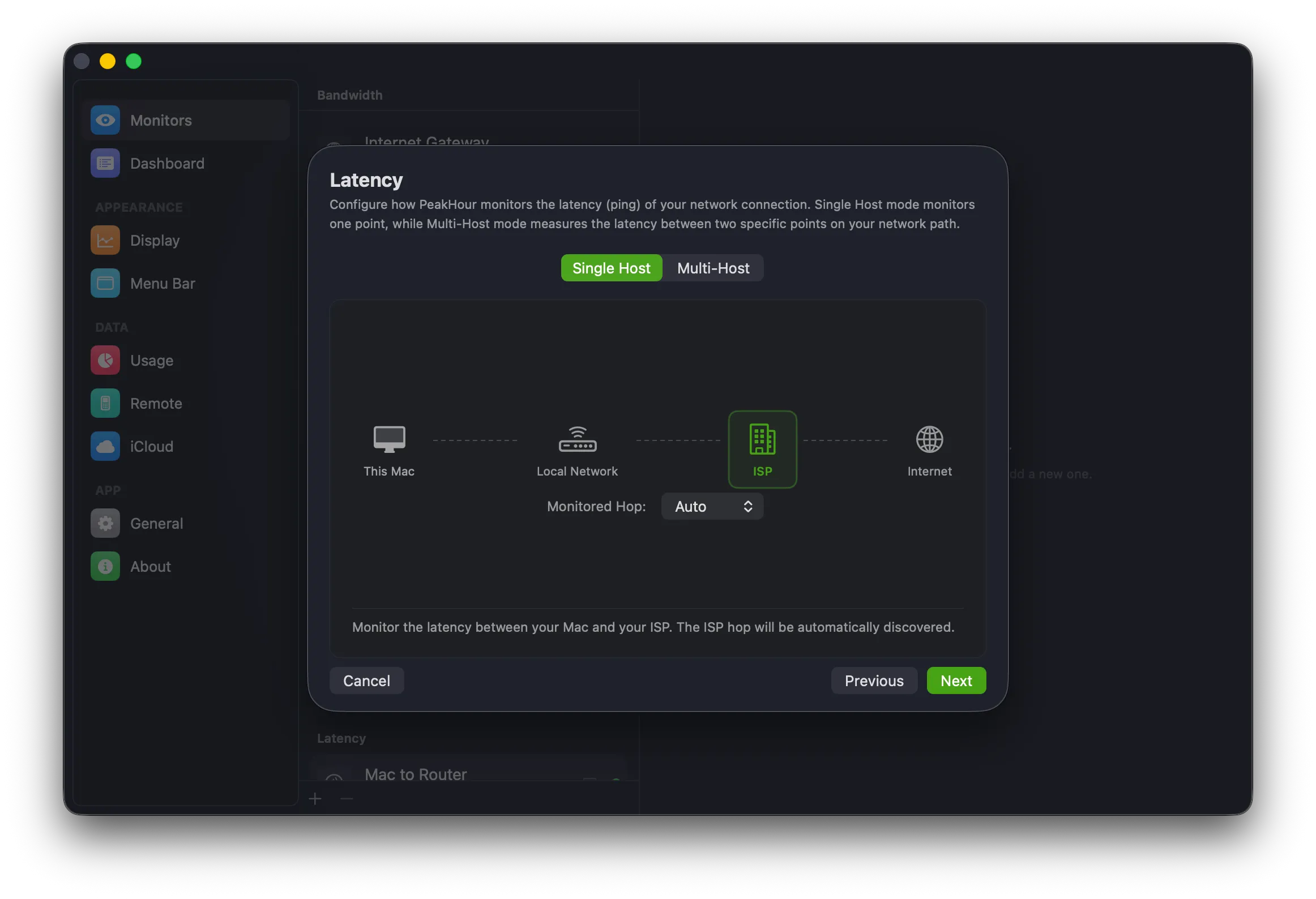Switch to Multi-Host mode

[713, 268]
